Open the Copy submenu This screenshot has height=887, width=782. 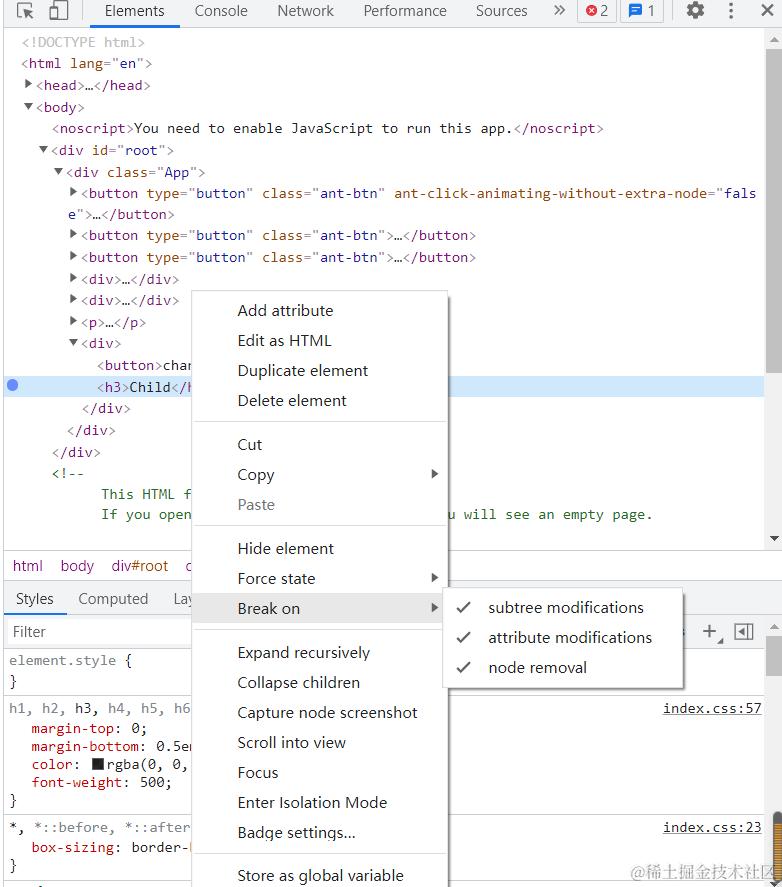[320, 475]
